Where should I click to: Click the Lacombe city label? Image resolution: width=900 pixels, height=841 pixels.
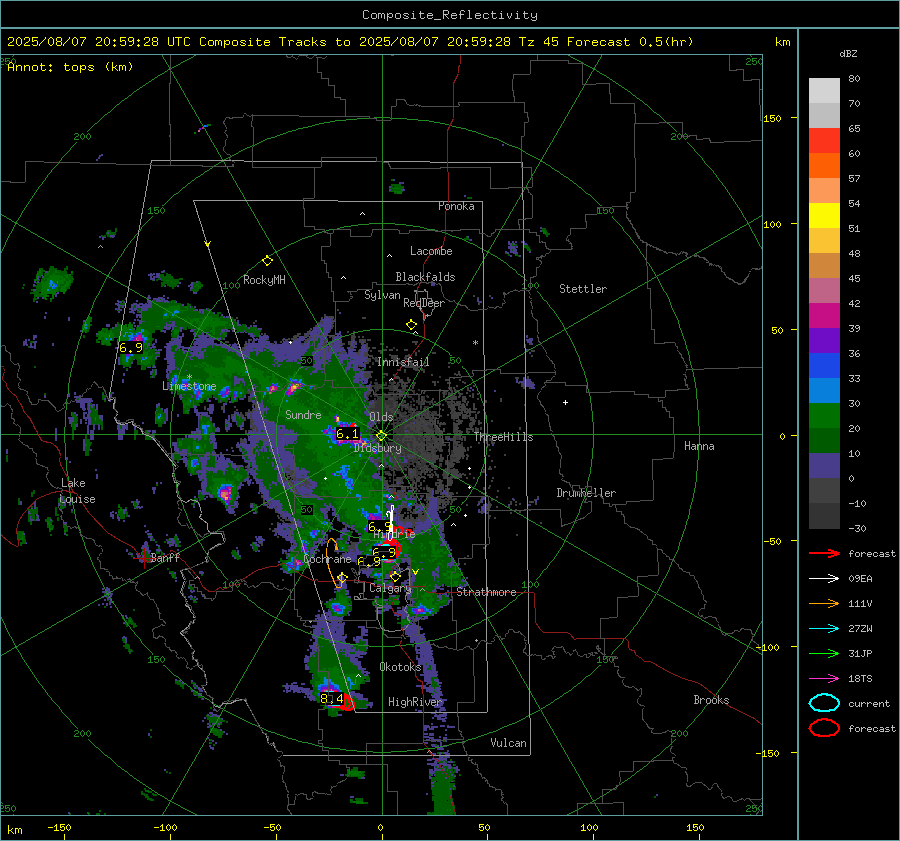coord(431,251)
